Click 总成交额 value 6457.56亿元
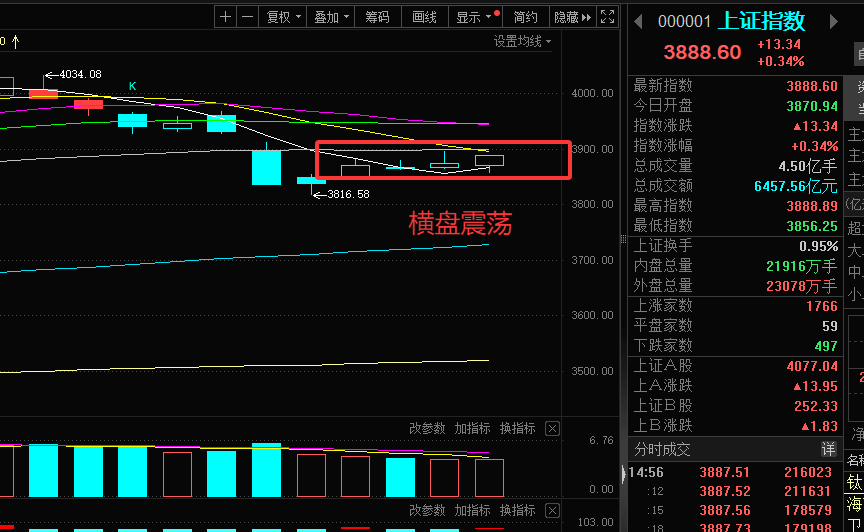 click(796, 186)
